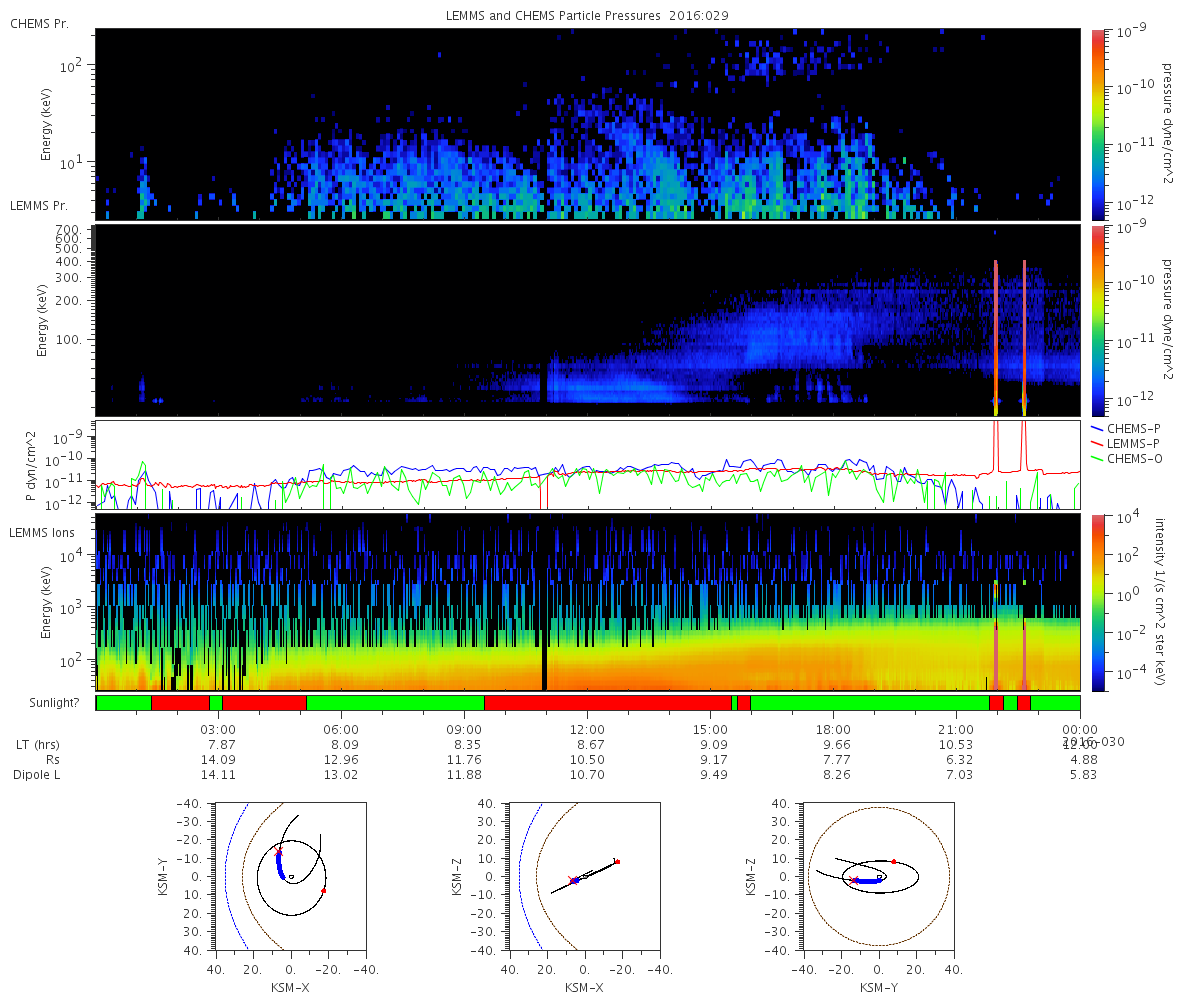Click the Dipole L value 14.11
1200x1000 pixels.
(219, 775)
